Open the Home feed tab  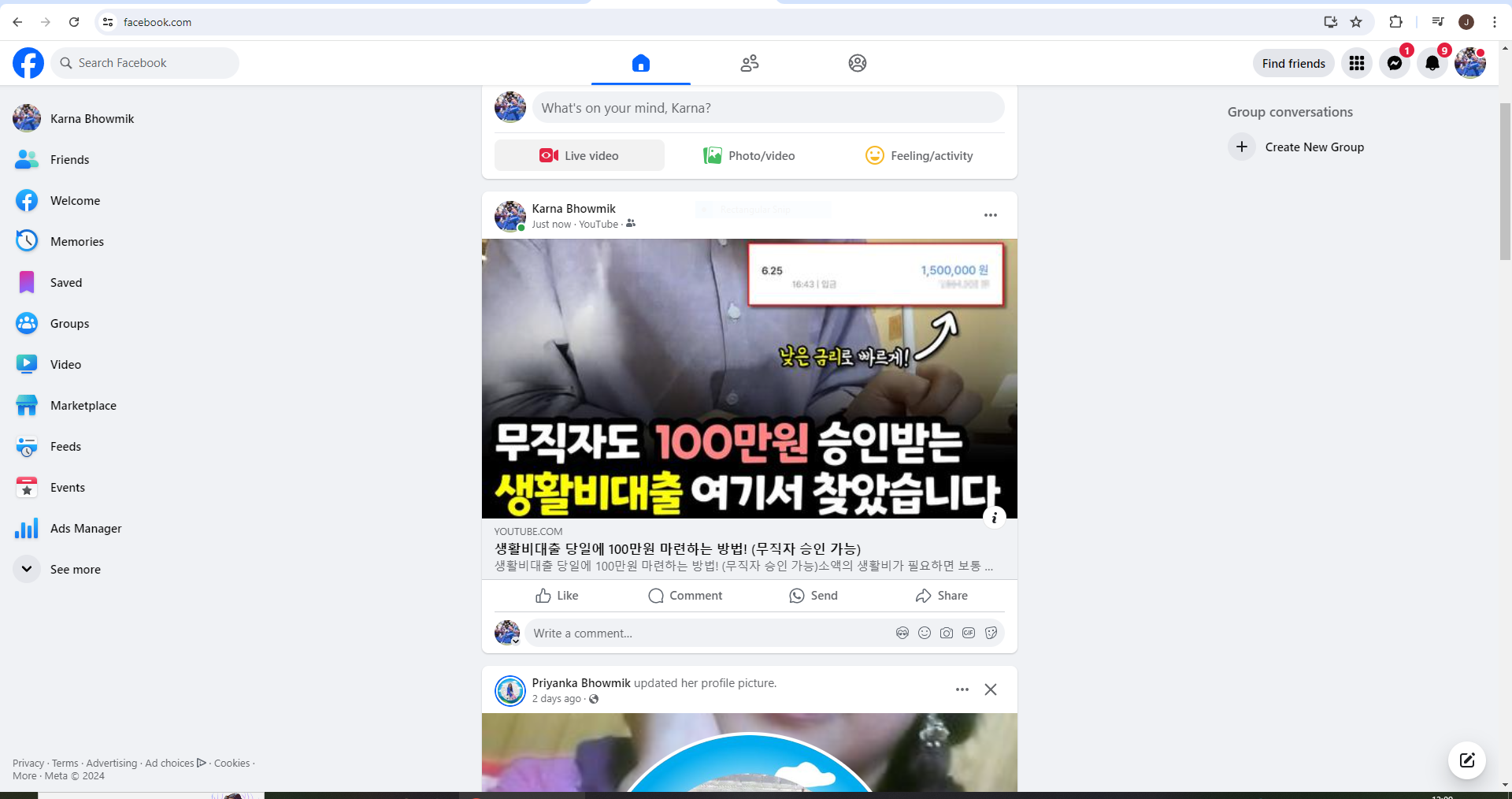(641, 63)
